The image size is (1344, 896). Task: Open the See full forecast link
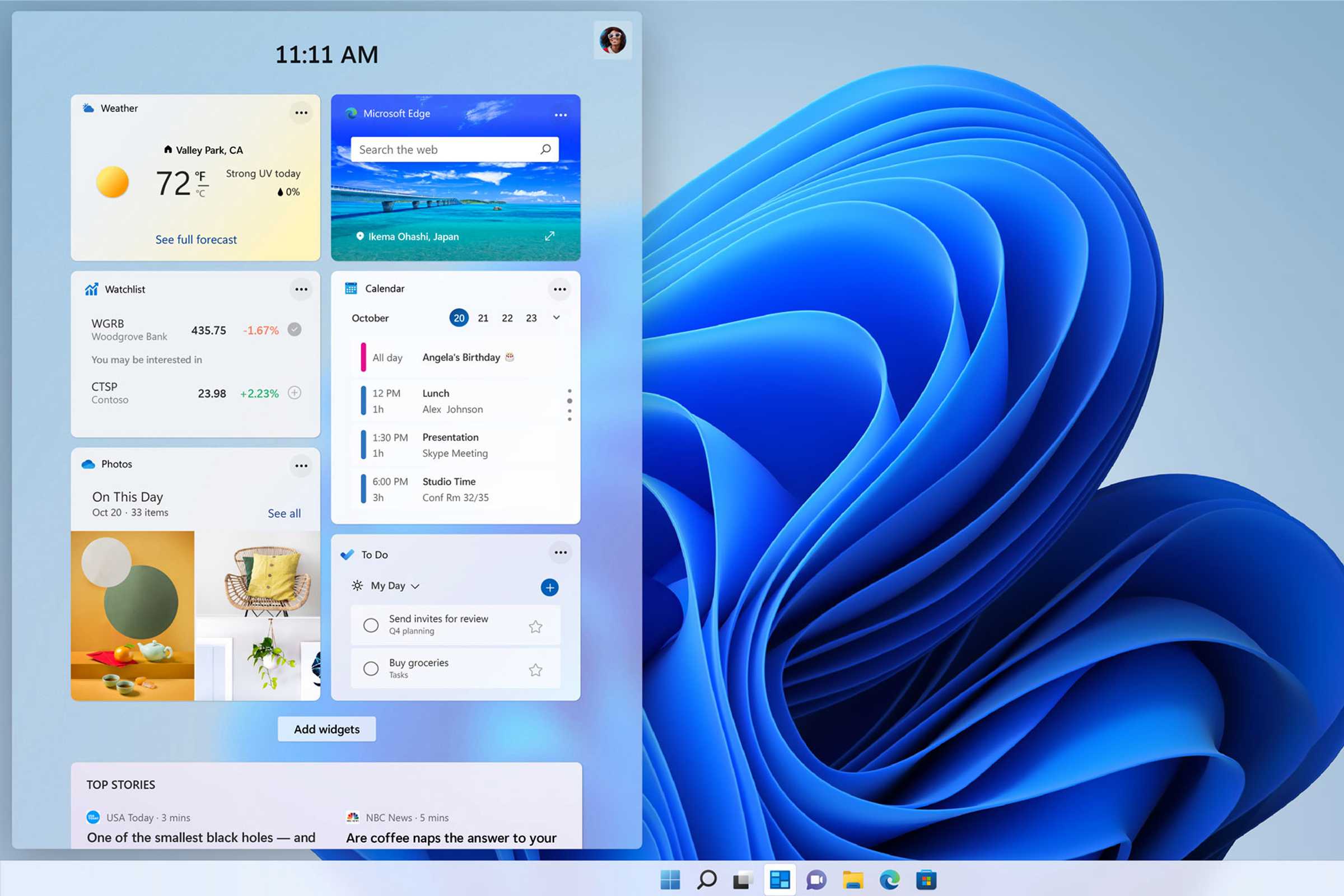[196, 240]
